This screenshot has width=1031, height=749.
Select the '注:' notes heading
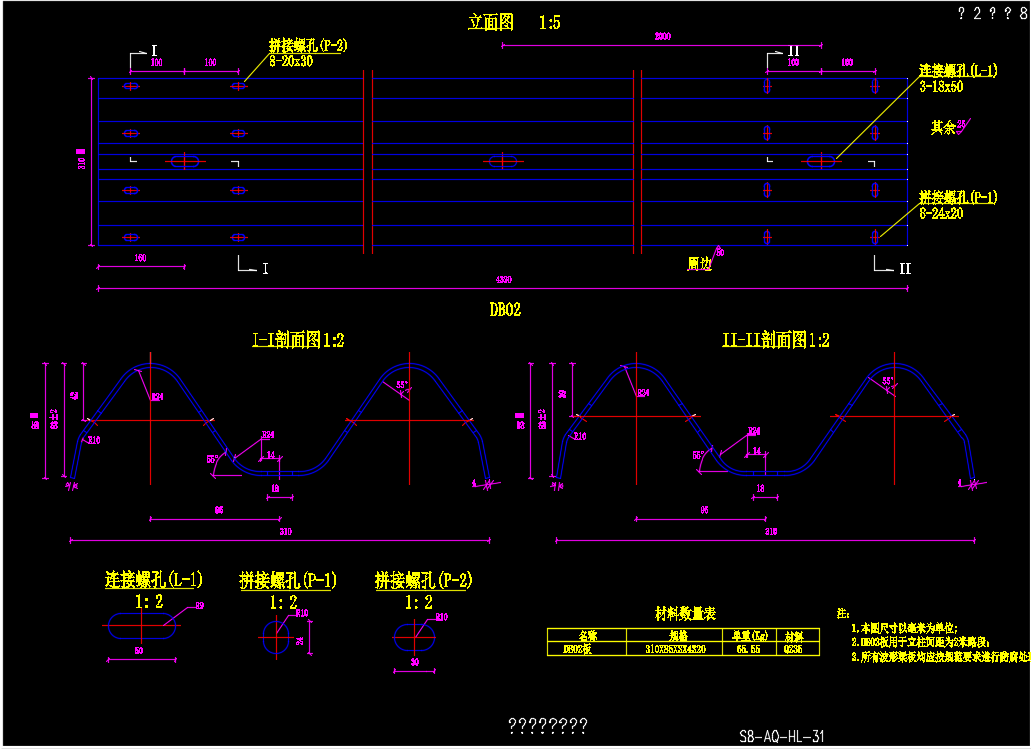point(843,614)
